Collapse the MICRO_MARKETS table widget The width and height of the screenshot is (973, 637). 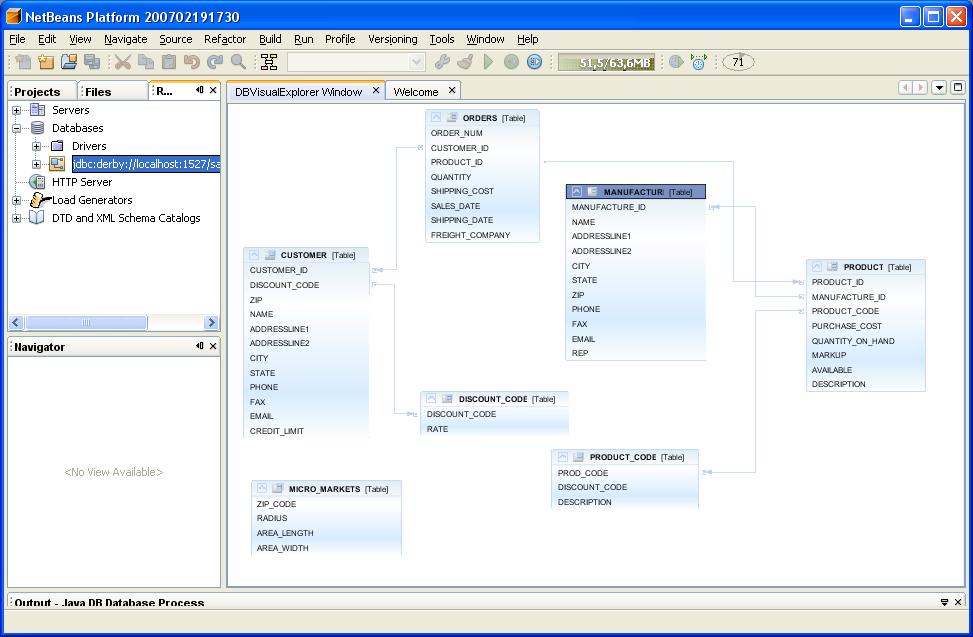click(262, 489)
